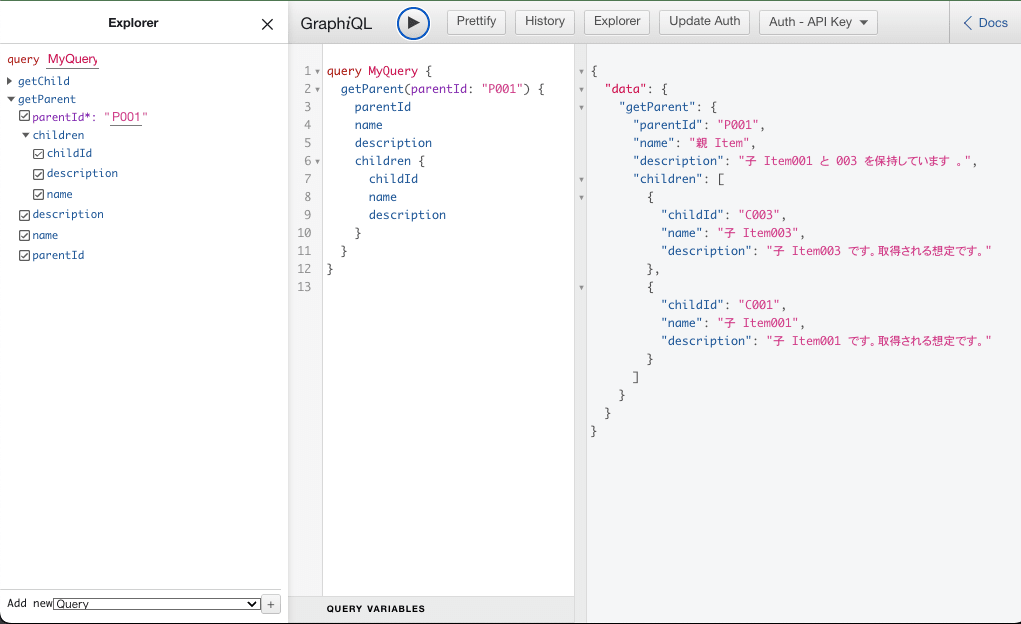1021x624 pixels.
Task: Open the History panel
Action: 545,21
